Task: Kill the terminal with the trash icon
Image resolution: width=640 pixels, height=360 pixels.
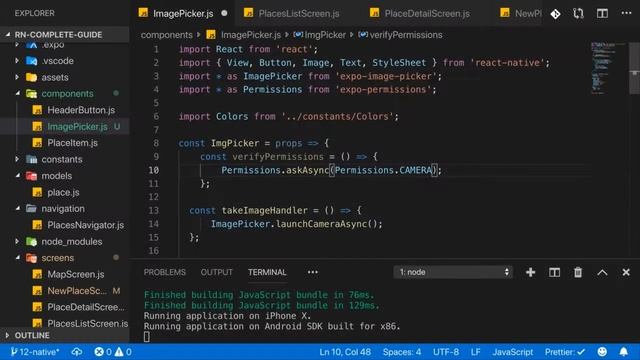Action: [578, 272]
